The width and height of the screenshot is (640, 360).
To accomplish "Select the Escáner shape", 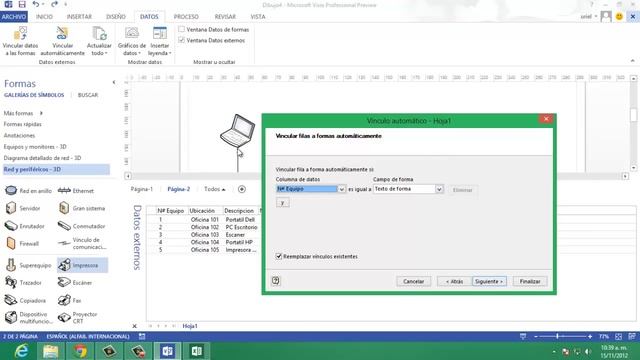I will tap(75, 282).
